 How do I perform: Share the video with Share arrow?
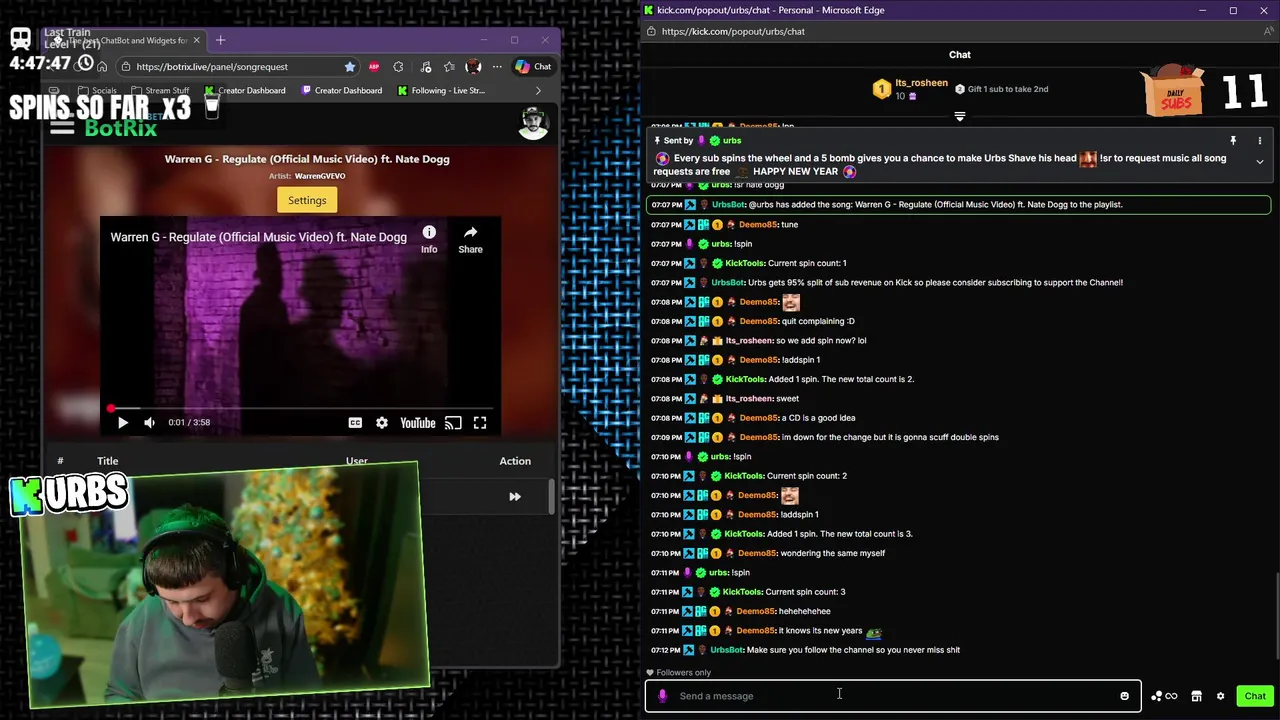[x=470, y=239]
